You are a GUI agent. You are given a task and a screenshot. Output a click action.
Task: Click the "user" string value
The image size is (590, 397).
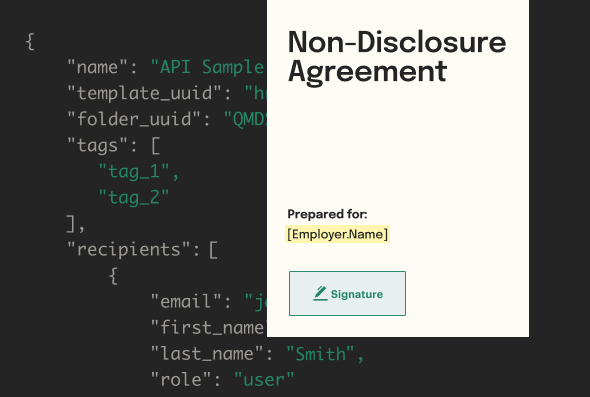(x=264, y=380)
